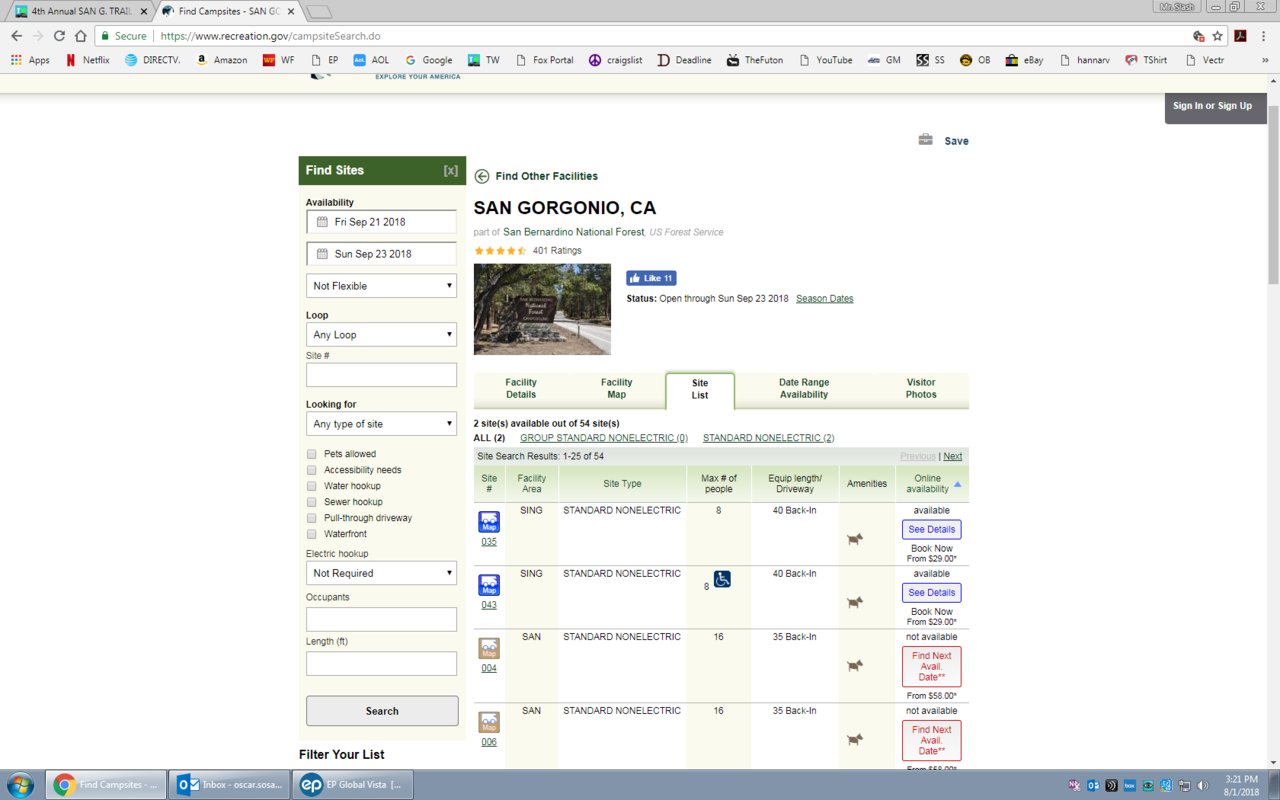Enable the Pets allowed checkbox
1280x800 pixels.
312,454
